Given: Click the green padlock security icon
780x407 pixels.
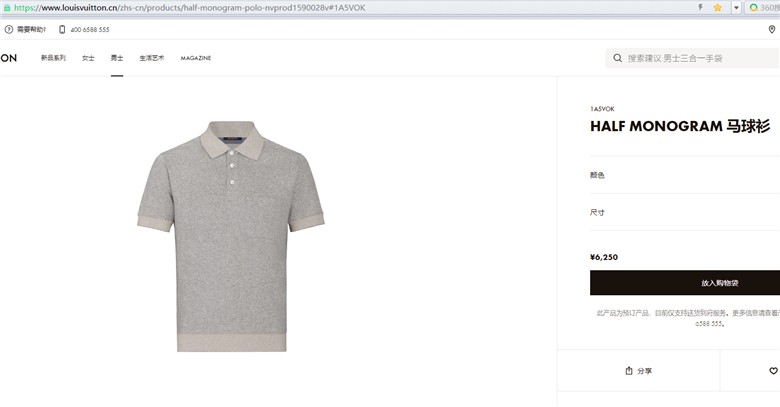Looking at the screenshot, I should coord(6,7).
